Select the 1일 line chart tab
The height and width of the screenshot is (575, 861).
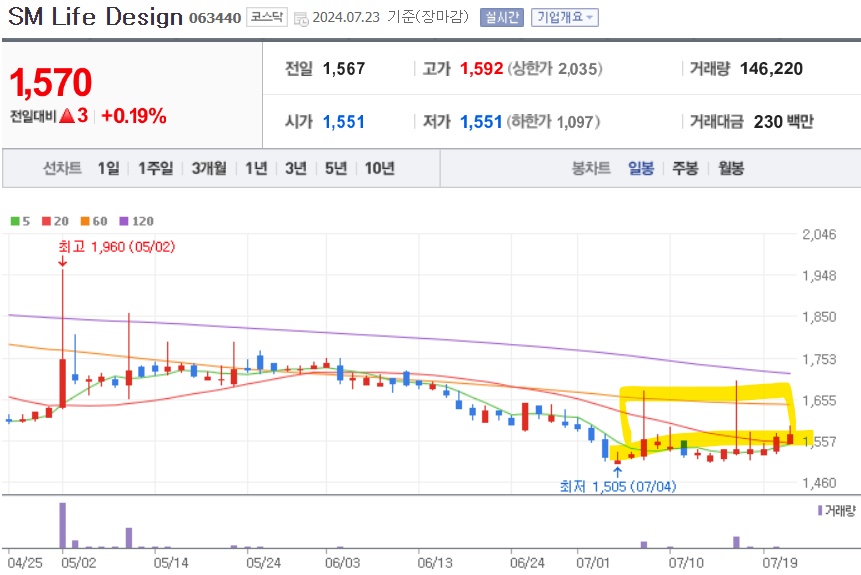pyautogui.click(x=108, y=168)
